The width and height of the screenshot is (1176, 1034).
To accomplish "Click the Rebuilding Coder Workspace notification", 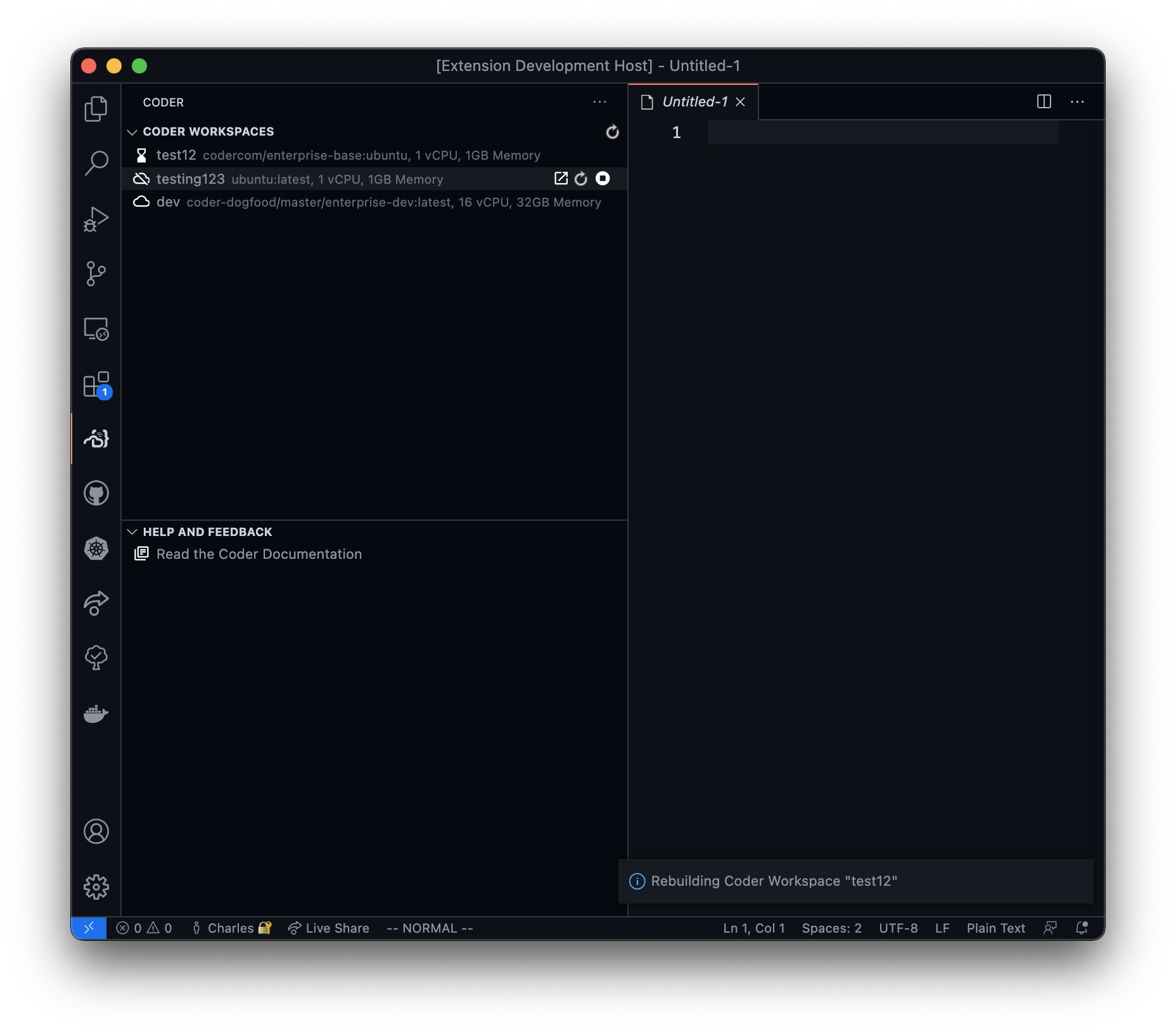I will 855,881.
